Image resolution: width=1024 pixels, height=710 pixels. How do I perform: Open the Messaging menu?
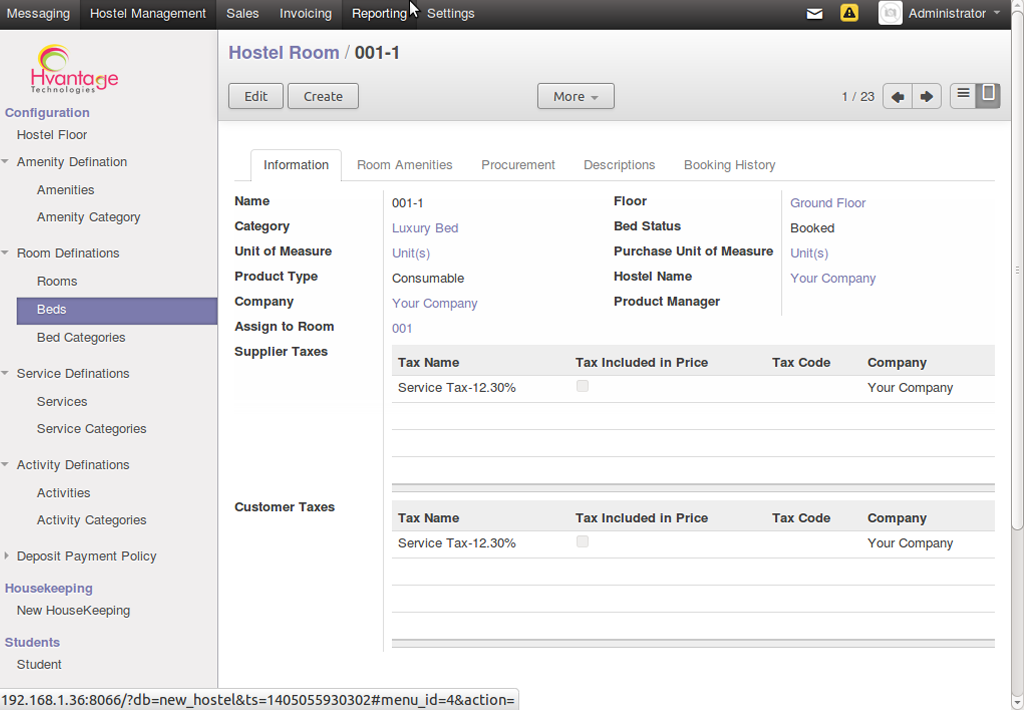click(39, 14)
